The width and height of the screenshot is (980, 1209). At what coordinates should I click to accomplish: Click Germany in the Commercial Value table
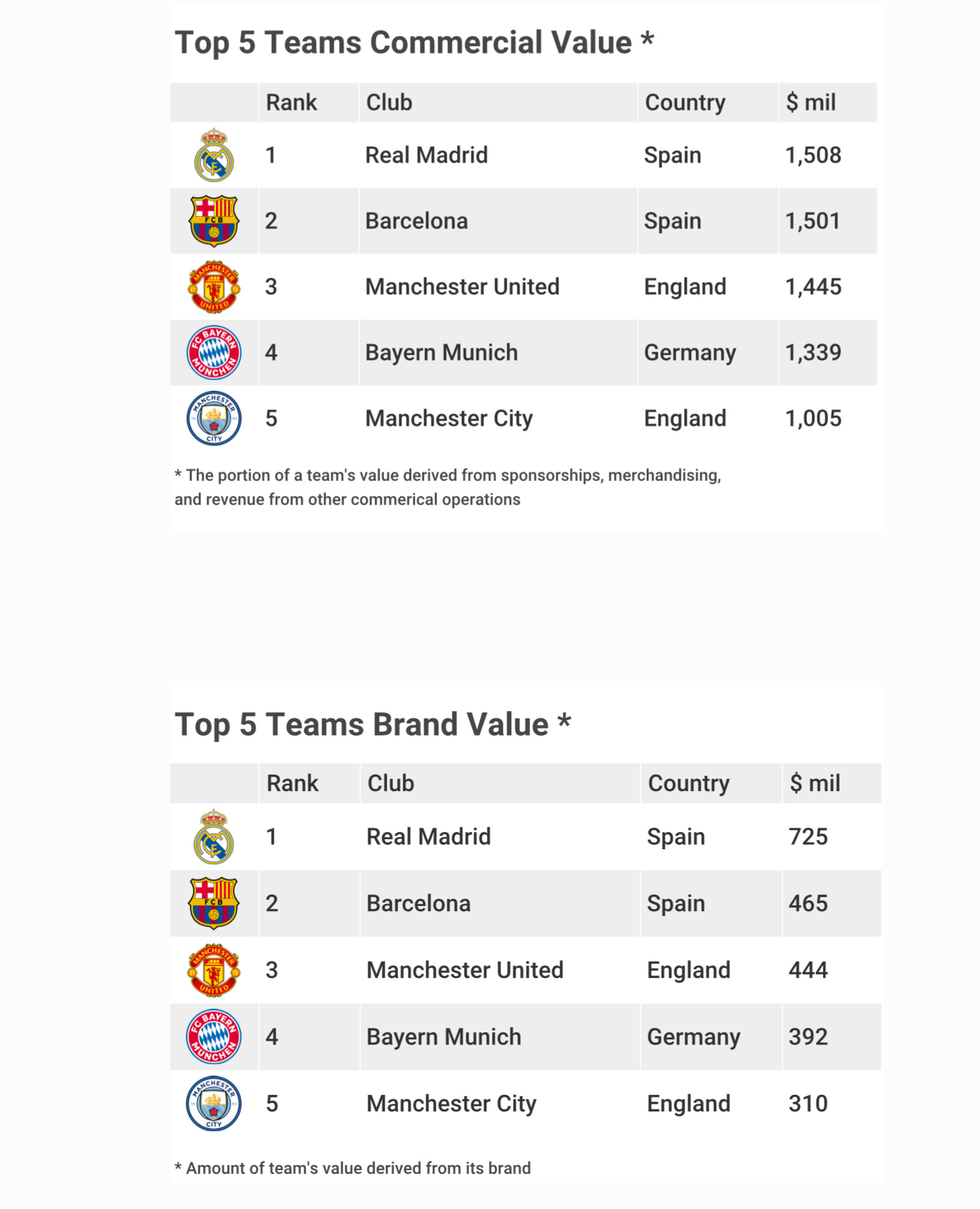click(x=690, y=353)
